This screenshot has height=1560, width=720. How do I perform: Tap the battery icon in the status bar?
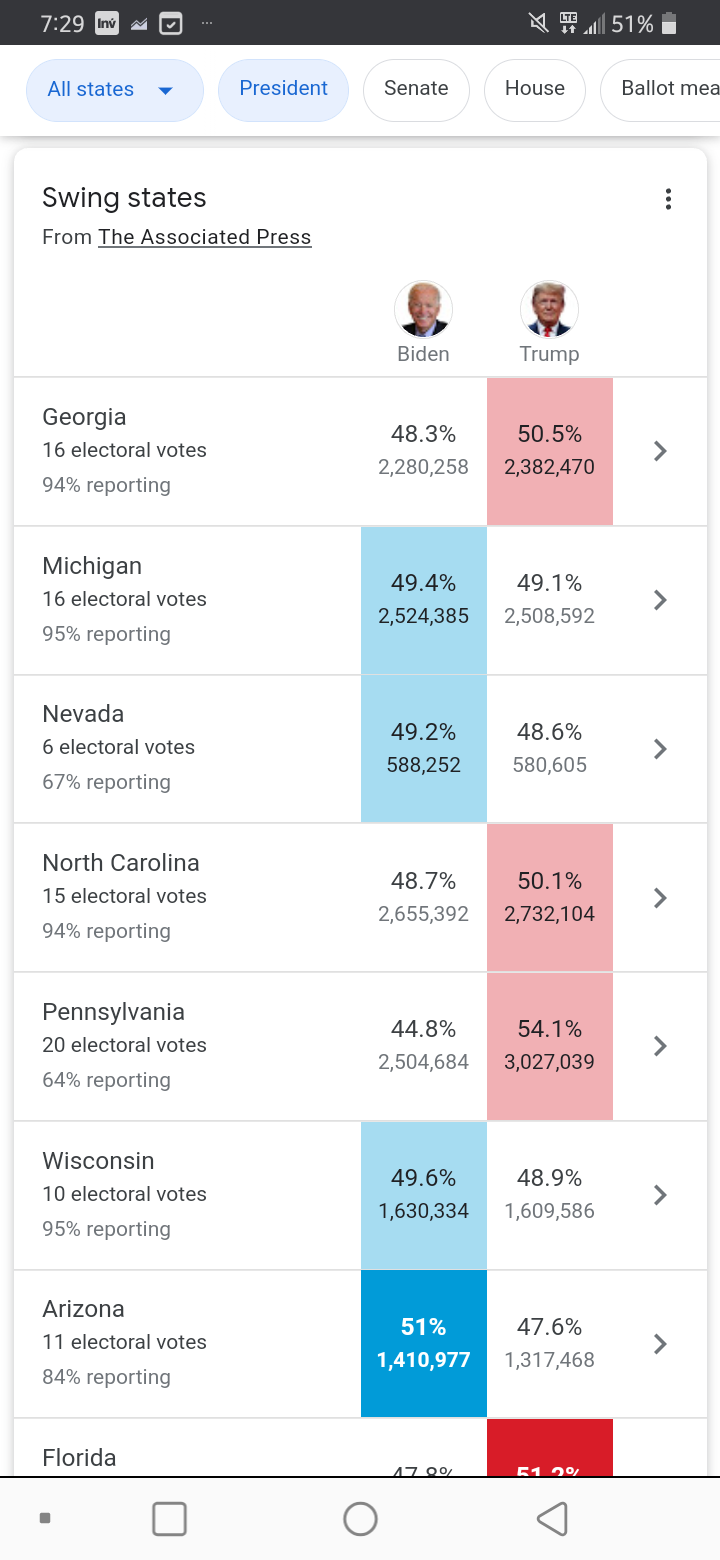[x=670, y=24]
